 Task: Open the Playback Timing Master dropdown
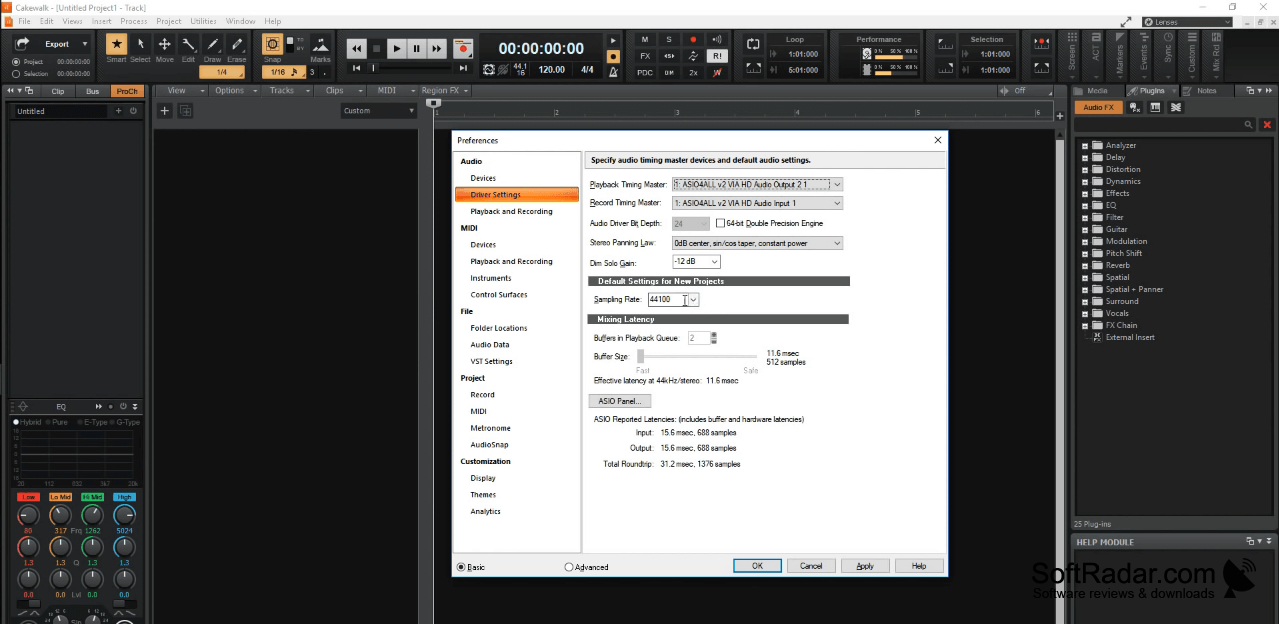coord(757,184)
